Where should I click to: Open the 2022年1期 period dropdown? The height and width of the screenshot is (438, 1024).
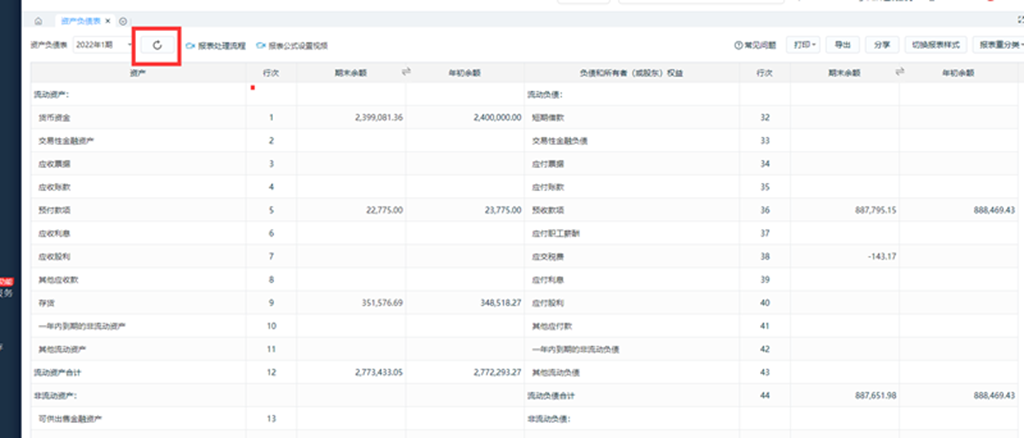(103, 45)
